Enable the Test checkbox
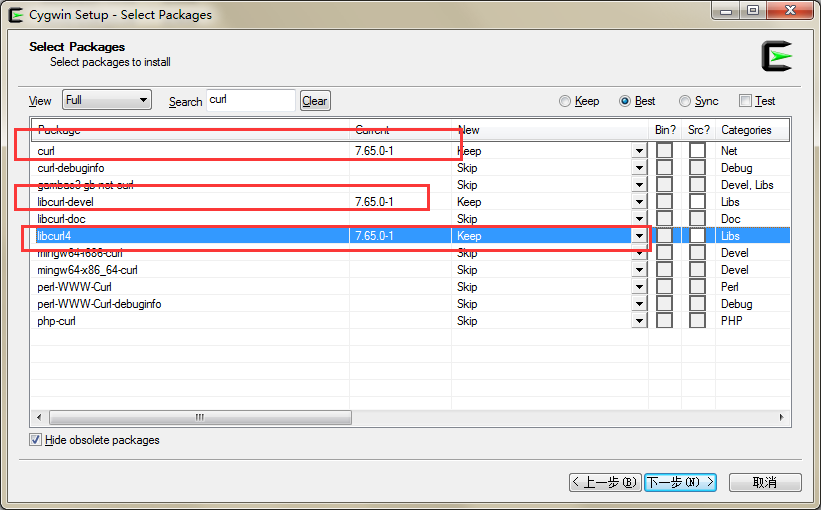This screenshot has height=510, width=821. click(x=746, y=101)
